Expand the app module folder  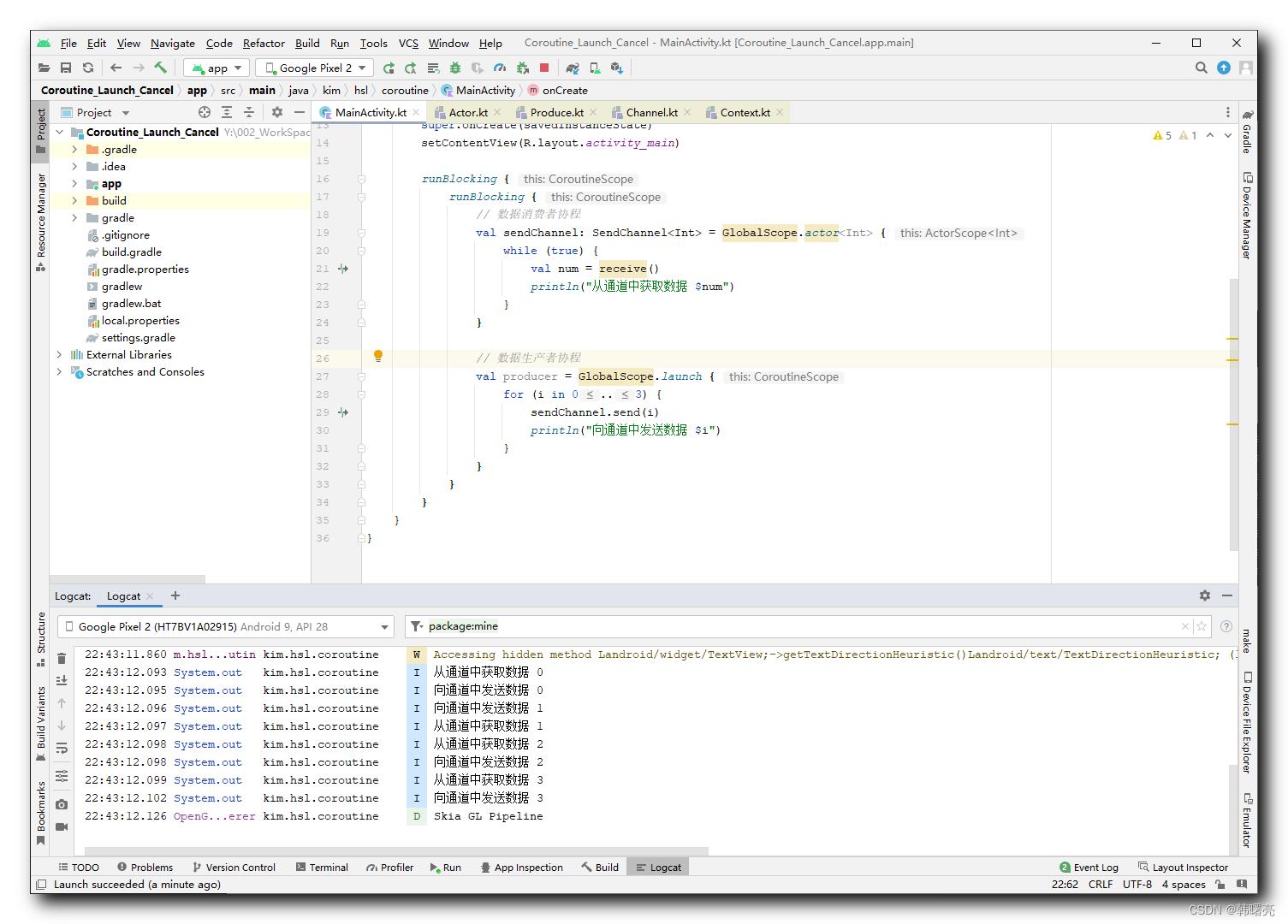tap(74, 183)
